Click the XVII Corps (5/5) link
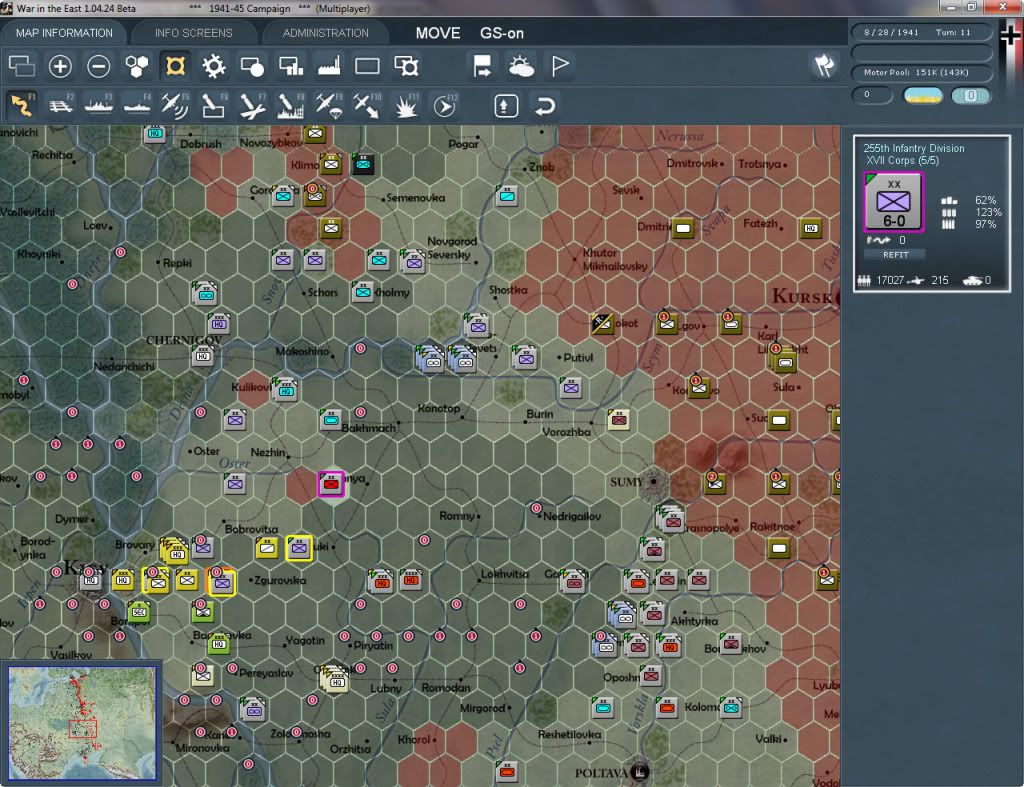 902,161
